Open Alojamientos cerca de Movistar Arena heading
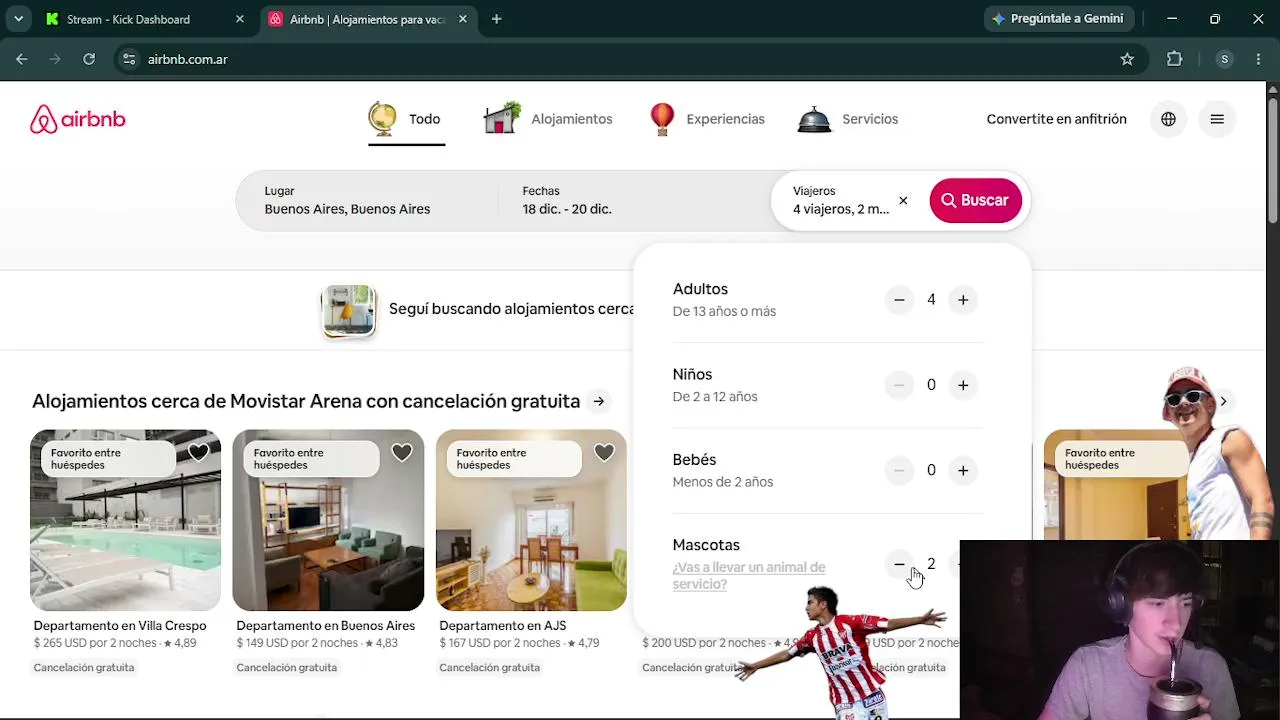This screenshot has width=1280, height=720. pos(306,401)
